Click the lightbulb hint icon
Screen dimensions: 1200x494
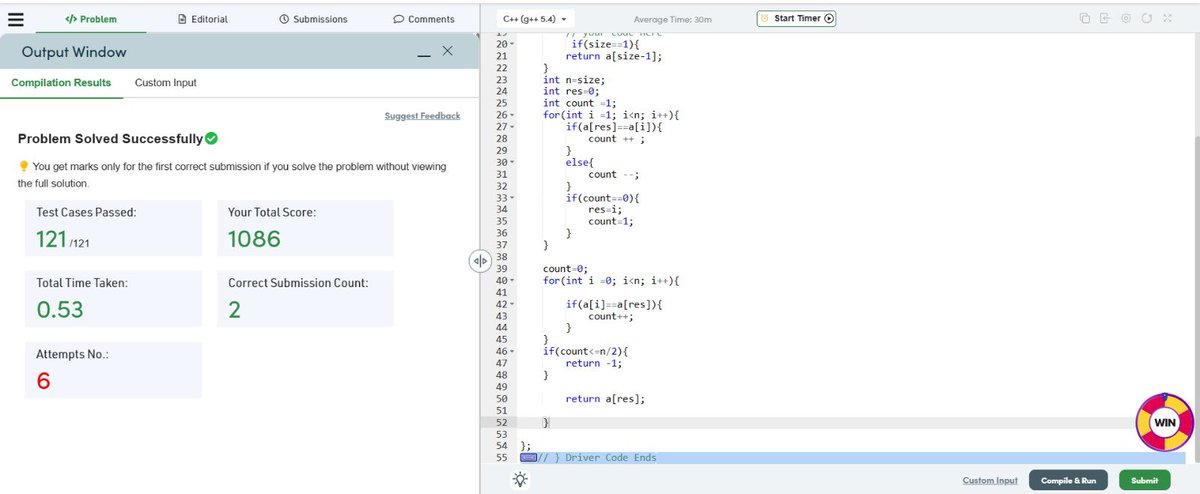click(520, 479)
